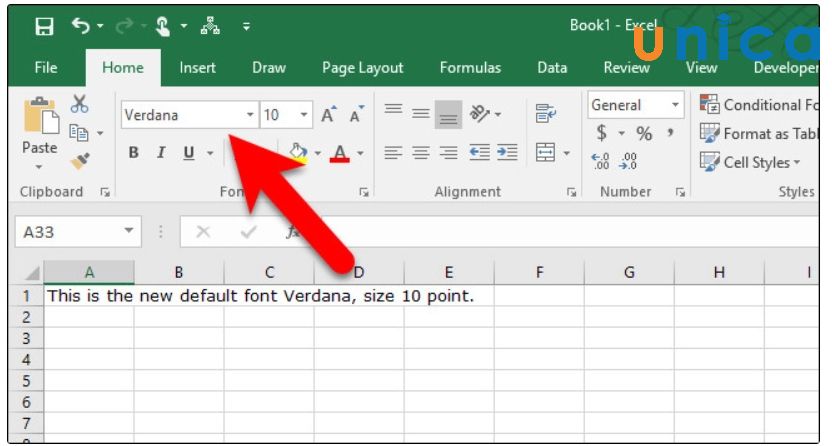Open the font color palette arrow

360,153
